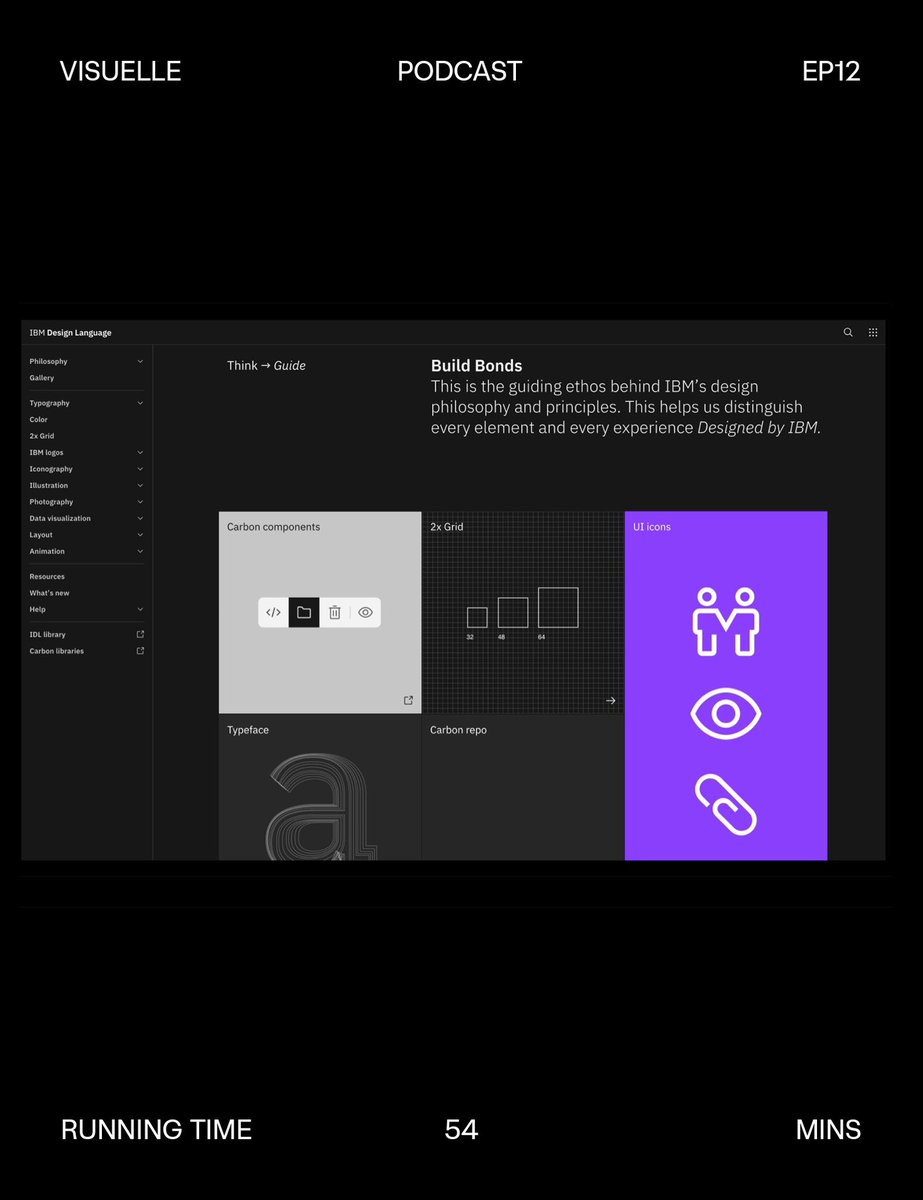Select the 48 size square in 2x Grid tile
Screen dimensions: 923x1200
[513, 612]
